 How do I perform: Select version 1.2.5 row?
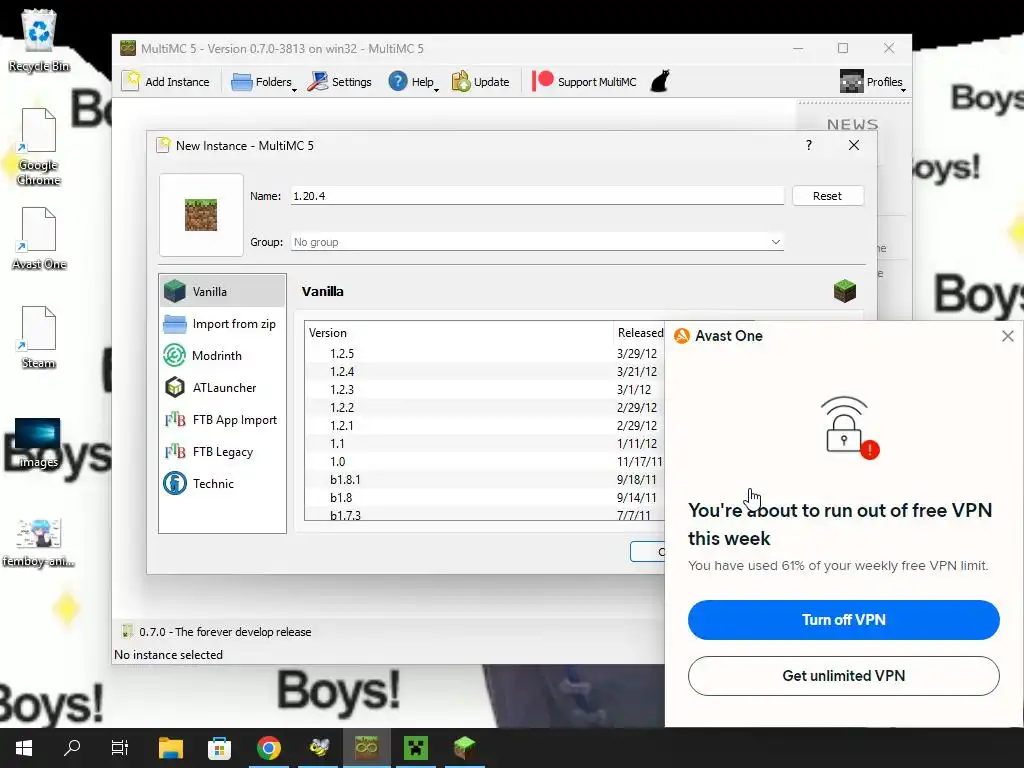tap(485, 354)
